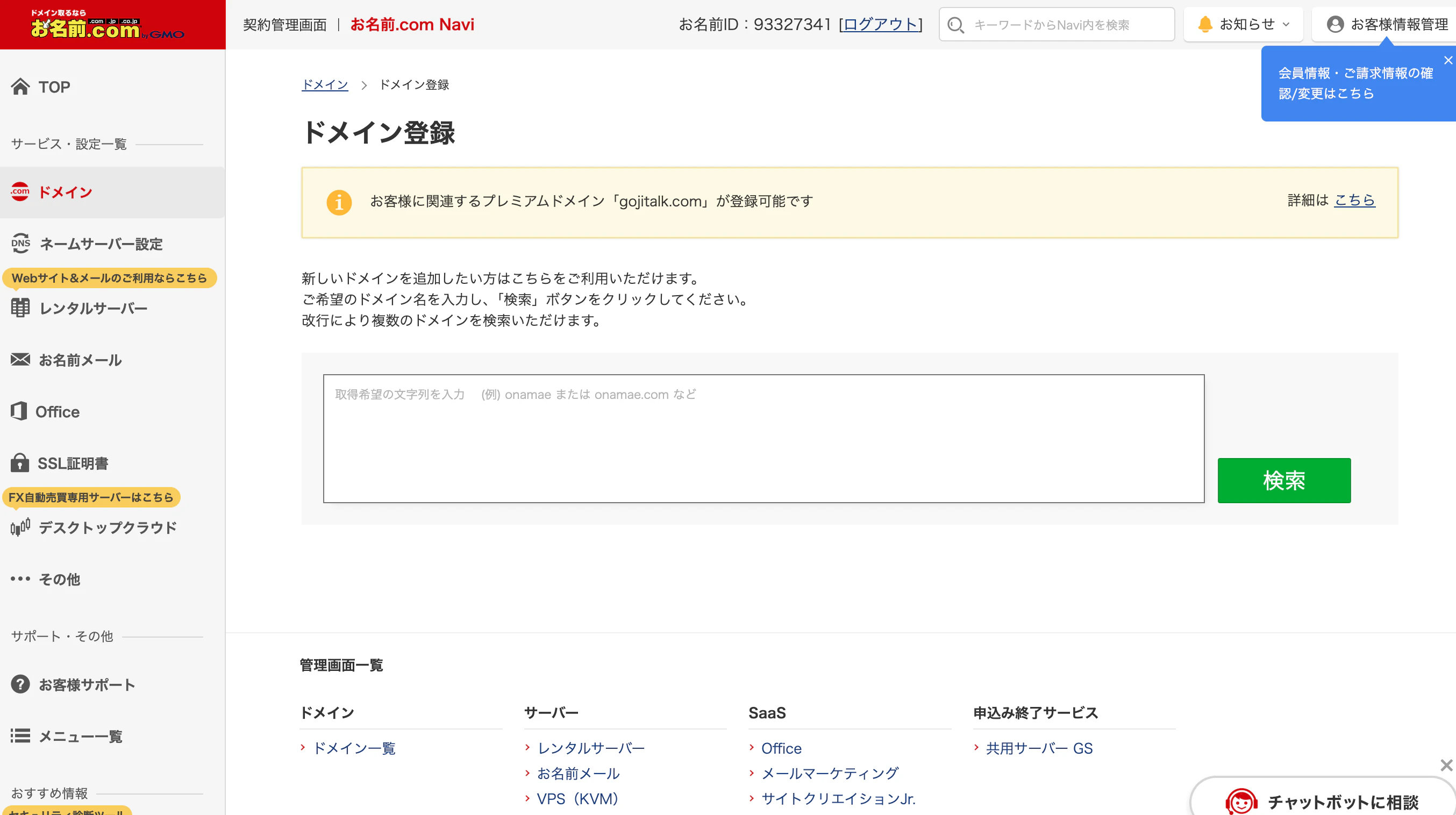This screenshot has width=1456, height=815.
Task: Open the TOP menu item
Action: 54,87
